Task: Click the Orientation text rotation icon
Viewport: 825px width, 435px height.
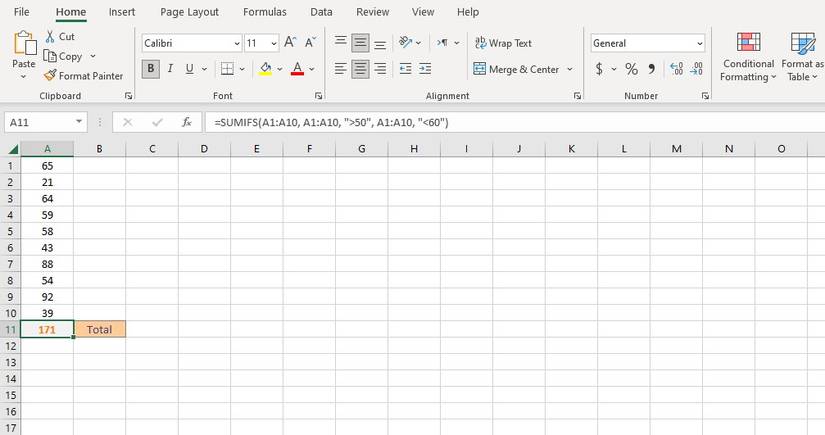Action: pos(405,42)
